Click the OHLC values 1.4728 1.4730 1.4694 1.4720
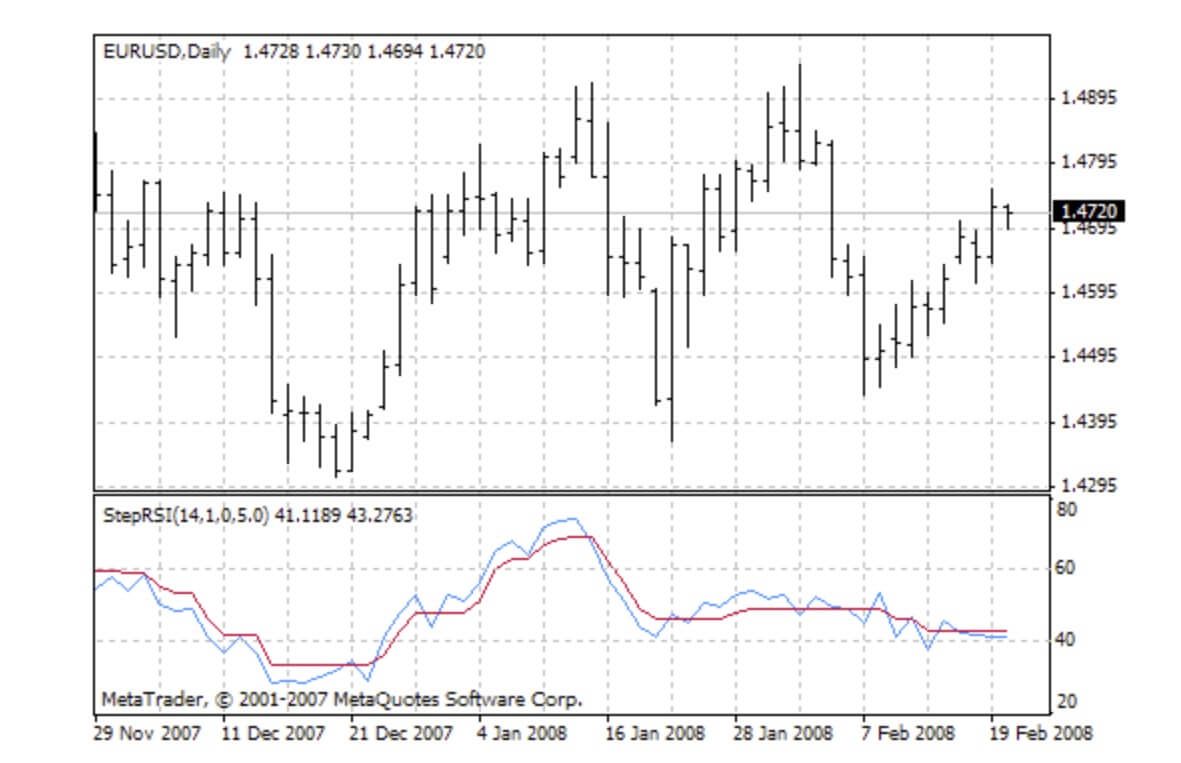 point(365,52)
